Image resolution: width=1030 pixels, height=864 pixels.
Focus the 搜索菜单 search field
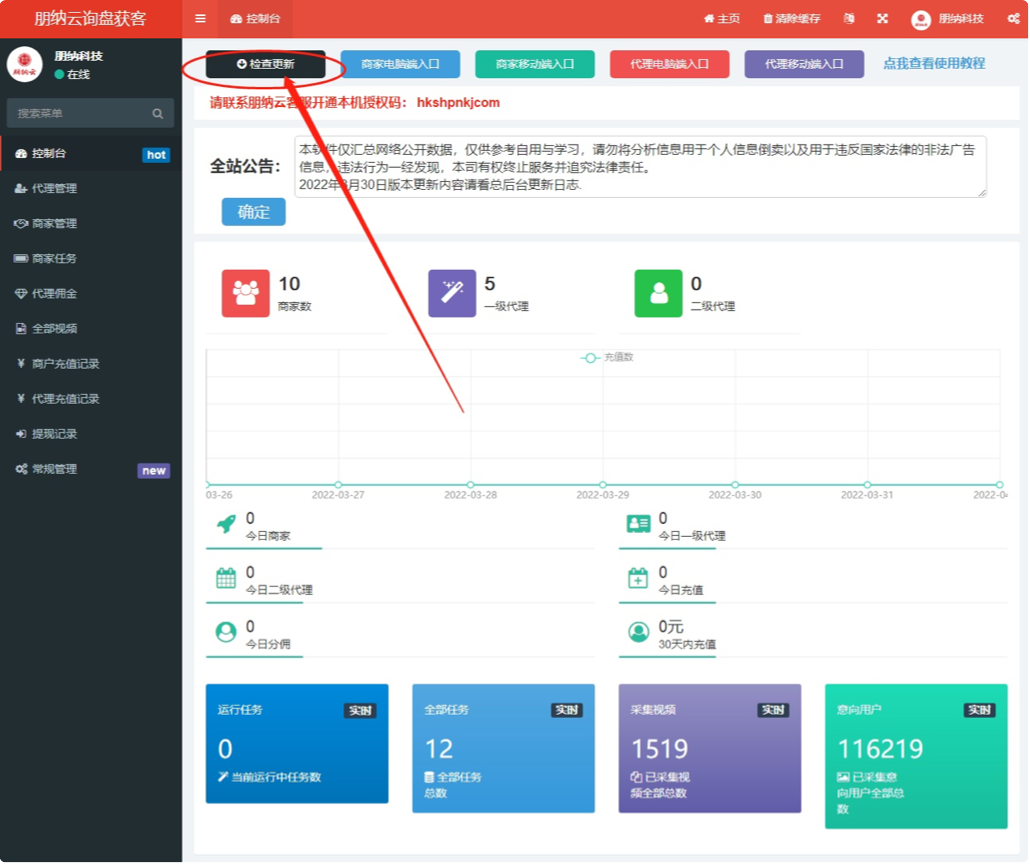coord(90,113)
